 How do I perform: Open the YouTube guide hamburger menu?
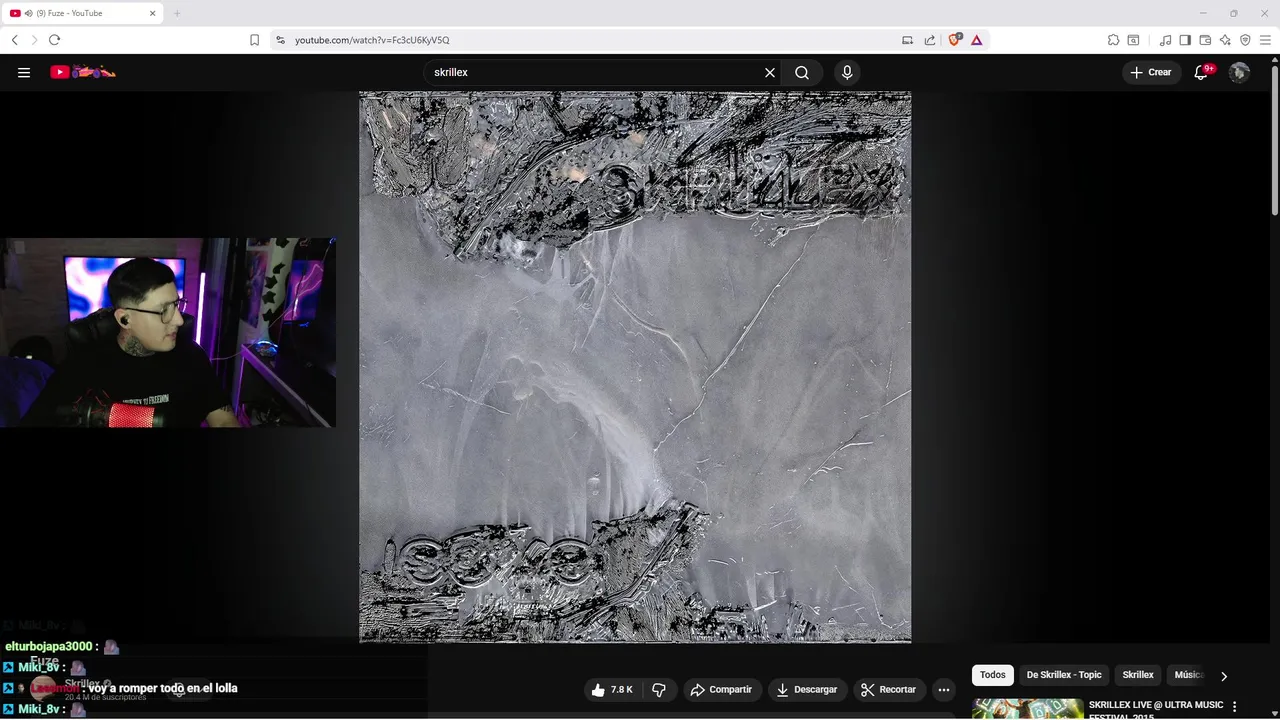coord(24,72)
